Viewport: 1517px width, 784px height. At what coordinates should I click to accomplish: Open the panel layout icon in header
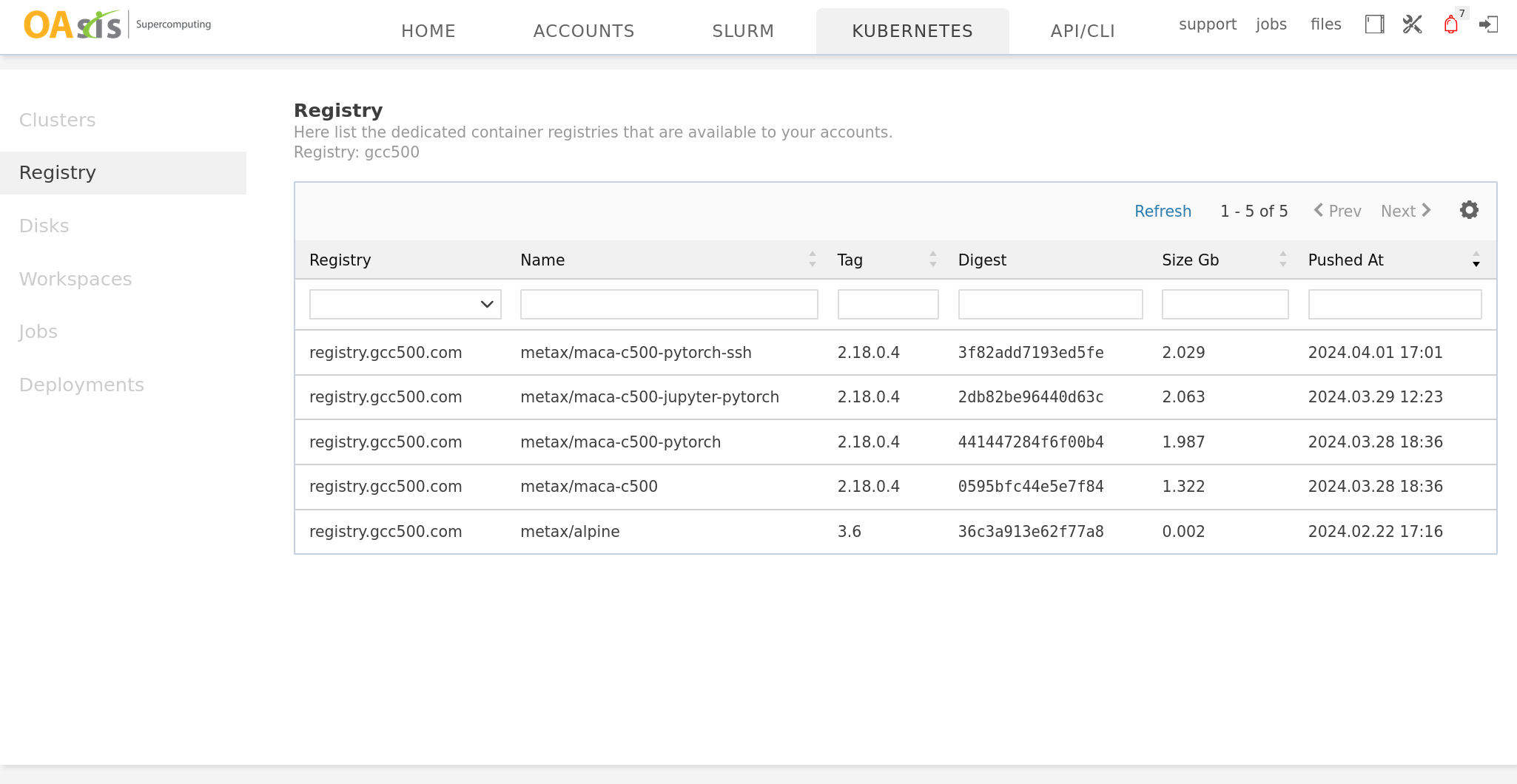pos(1374,24)
